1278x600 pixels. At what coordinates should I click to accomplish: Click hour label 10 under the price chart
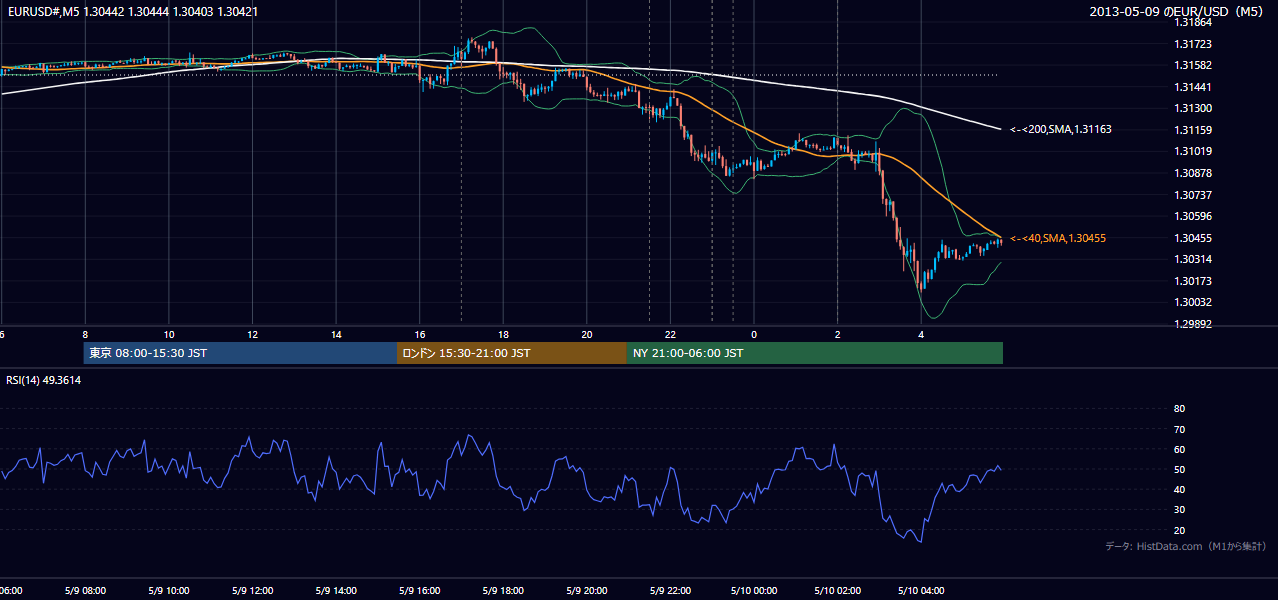point(169,334)
